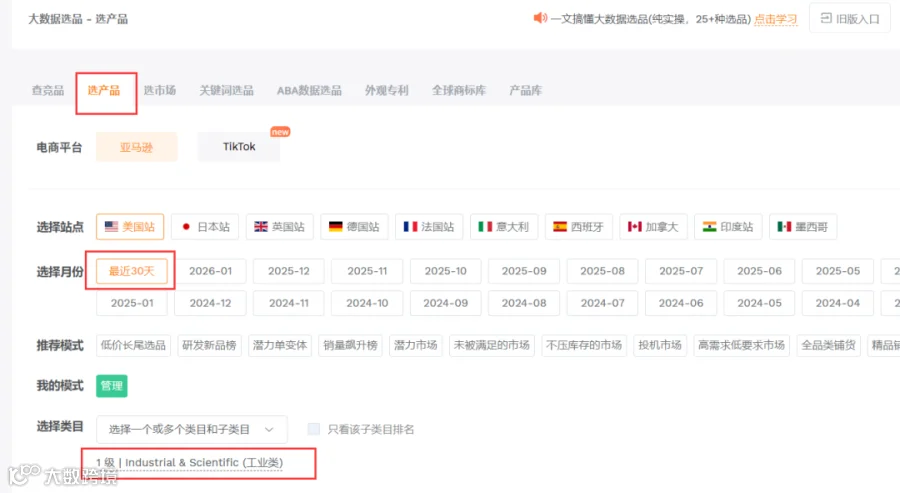Select the 最近30天 month option

tap(131, 271)
